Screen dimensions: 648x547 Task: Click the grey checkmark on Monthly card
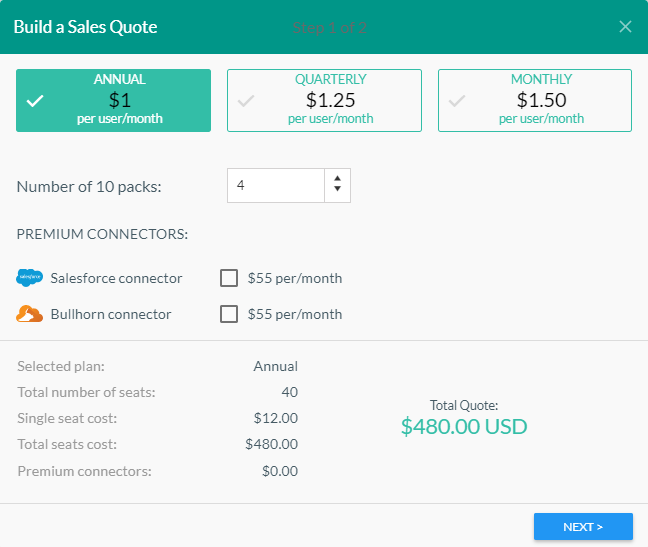(x=457, y=101)
